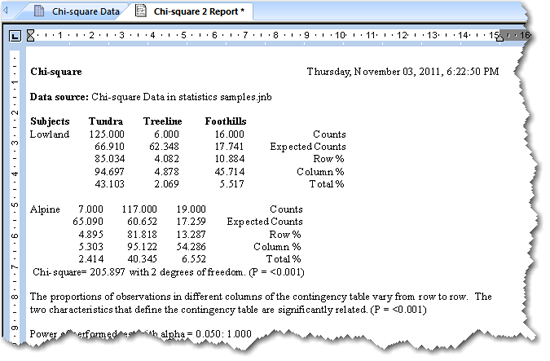Click the Lowland Tundra count 125.000

tap(107, 134)
